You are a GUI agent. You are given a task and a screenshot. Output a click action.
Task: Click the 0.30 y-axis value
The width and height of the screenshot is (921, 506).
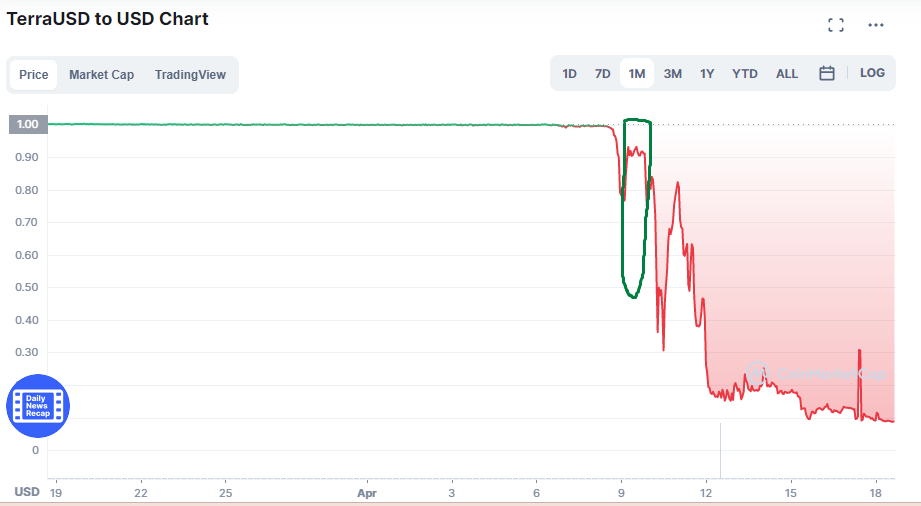point(27,353)
